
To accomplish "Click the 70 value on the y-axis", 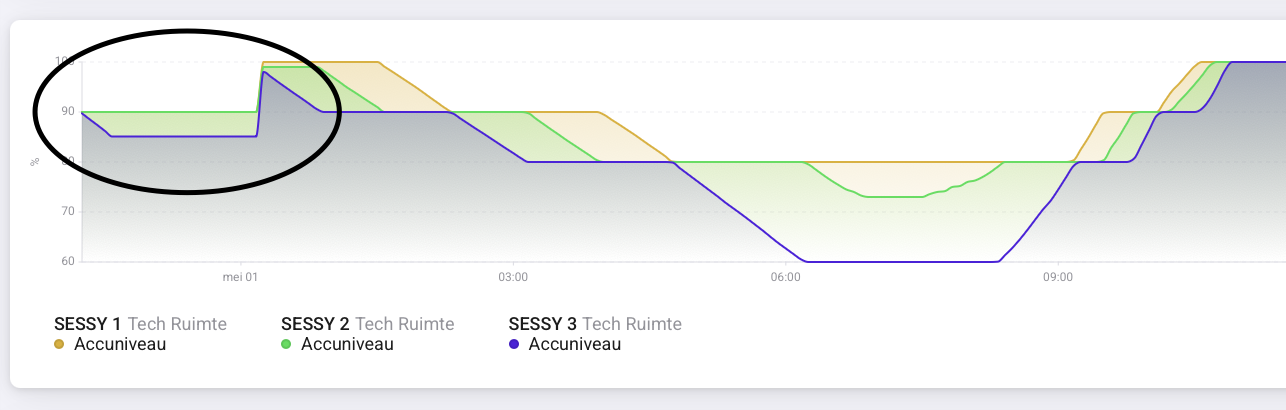I will point(67,212).
